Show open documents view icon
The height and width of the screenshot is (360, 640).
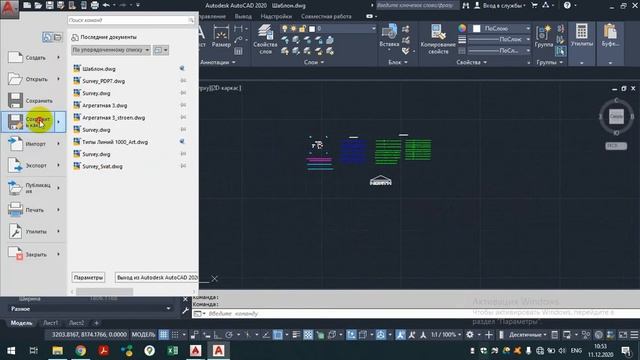pyautogui.click(x=58, y=37)
